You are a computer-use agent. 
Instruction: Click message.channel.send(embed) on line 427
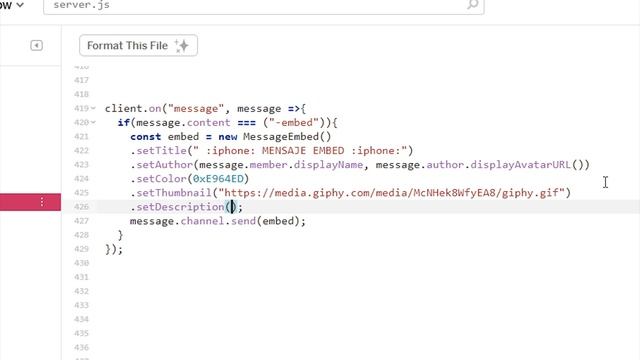tap(218, 221)
